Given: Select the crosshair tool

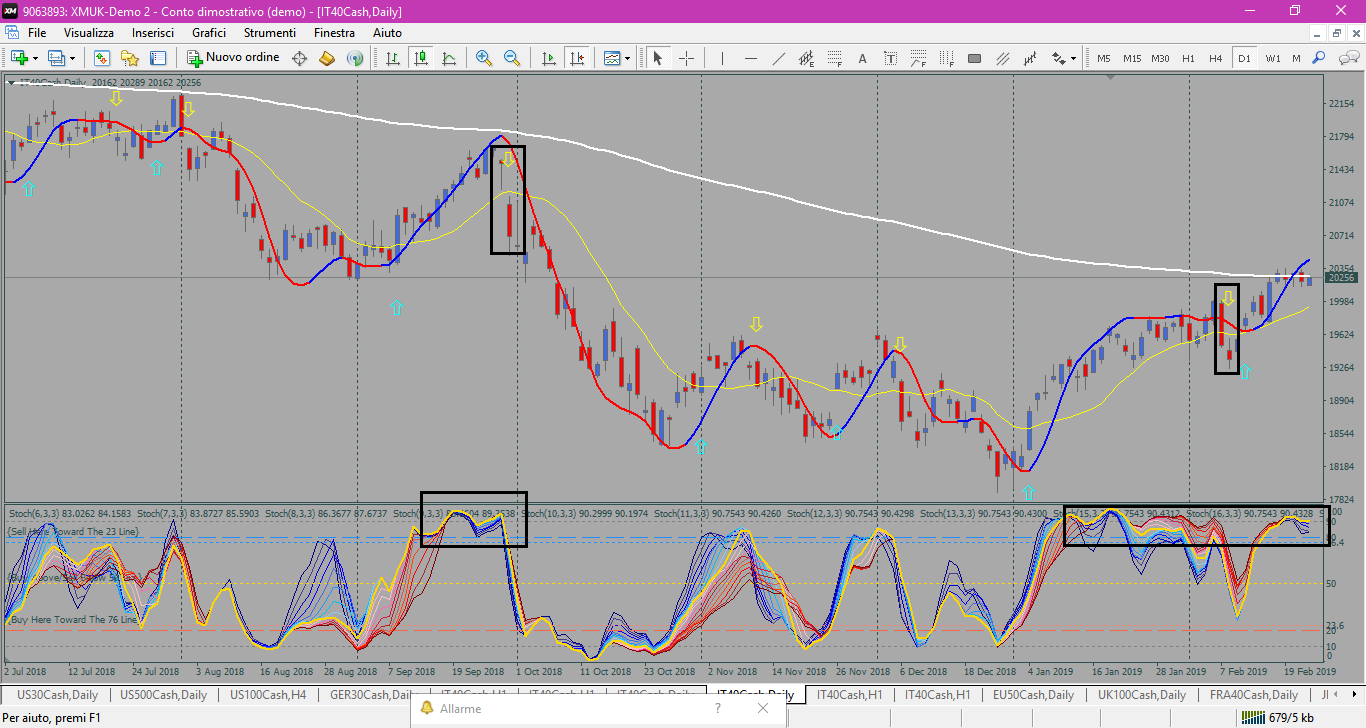Looking at the screenshot, I should [x=686, y=58].
